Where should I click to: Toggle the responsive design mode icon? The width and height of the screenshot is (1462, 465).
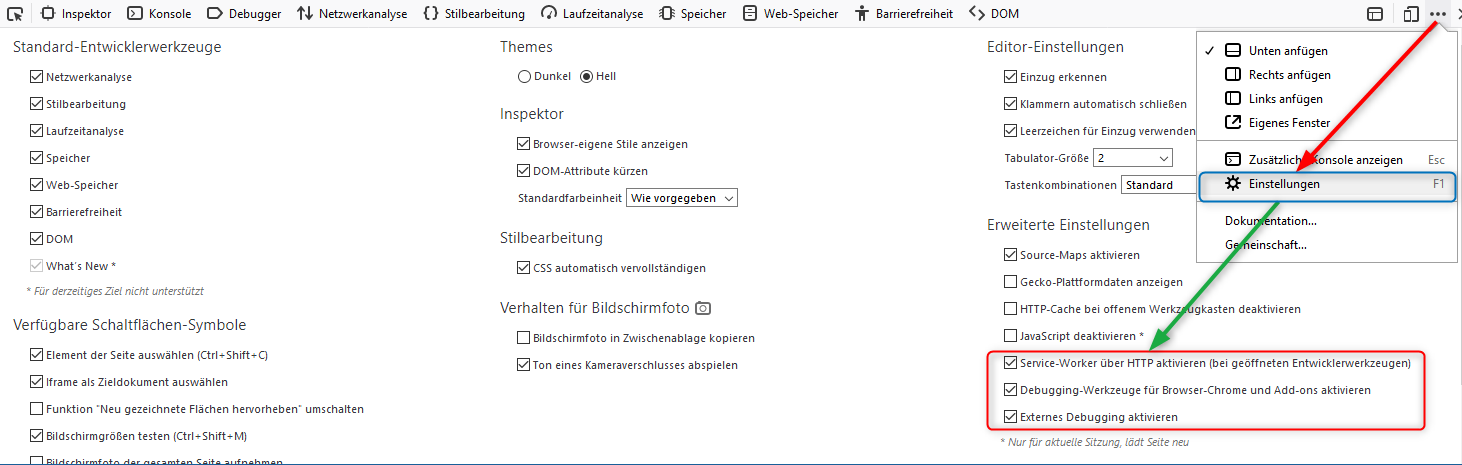click(x=1411, y=14)
